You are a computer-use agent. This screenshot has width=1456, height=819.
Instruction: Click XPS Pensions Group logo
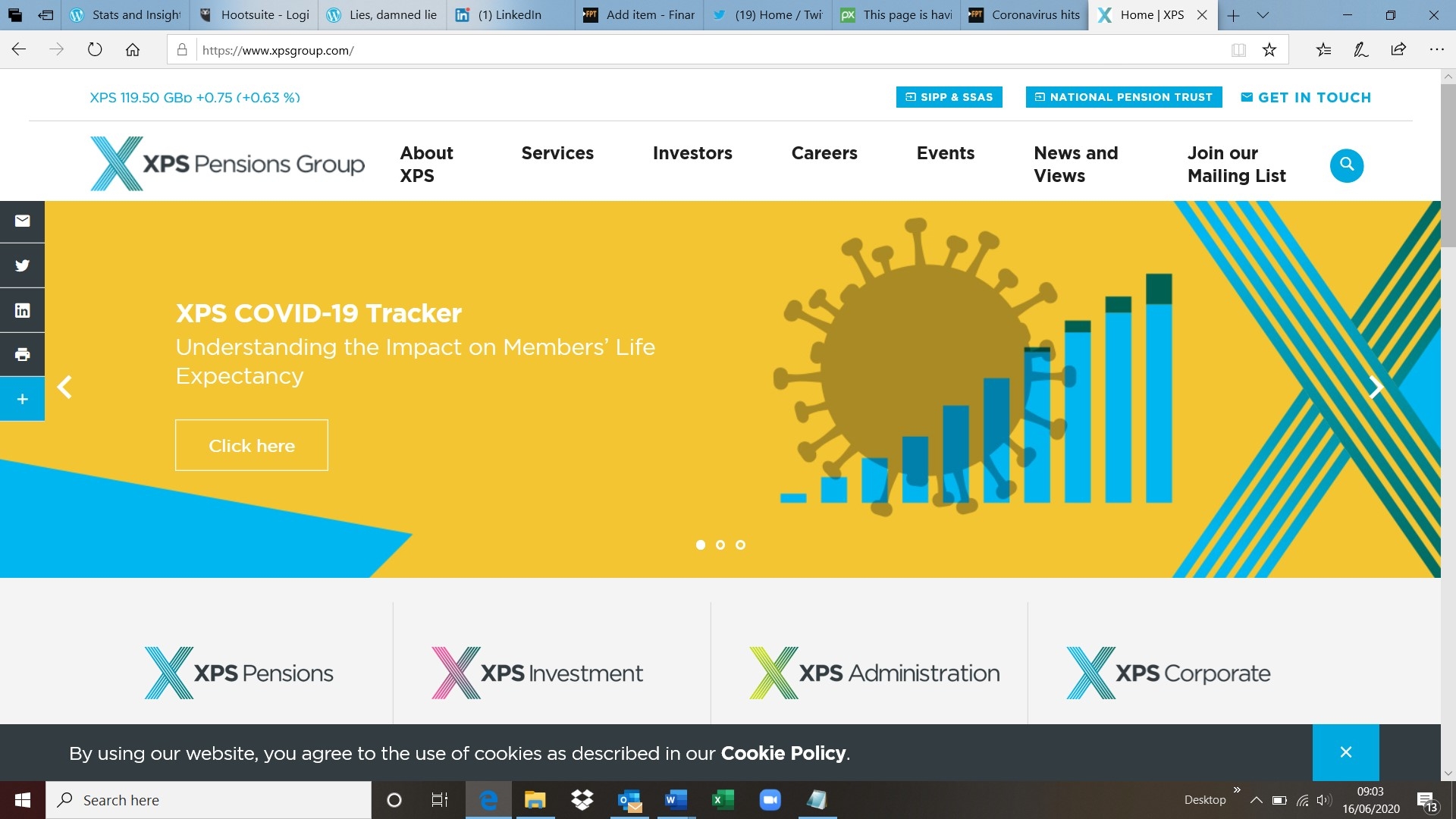[x=227, y=164]
